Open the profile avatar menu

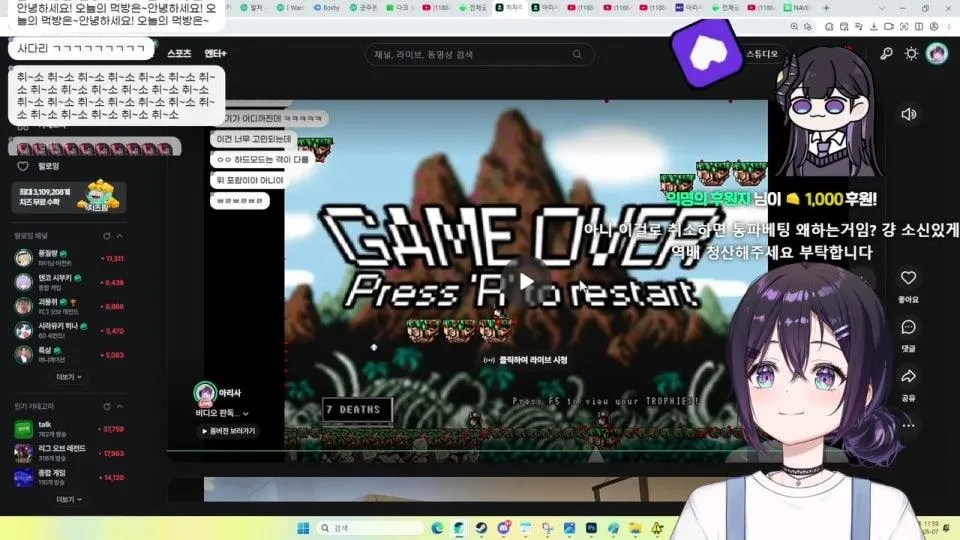pyautogui.click(x=937, y=54)
